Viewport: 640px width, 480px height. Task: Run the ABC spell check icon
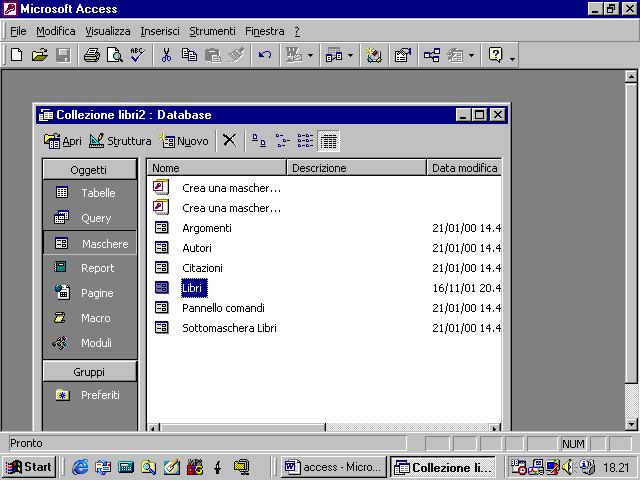click(138, 55)
